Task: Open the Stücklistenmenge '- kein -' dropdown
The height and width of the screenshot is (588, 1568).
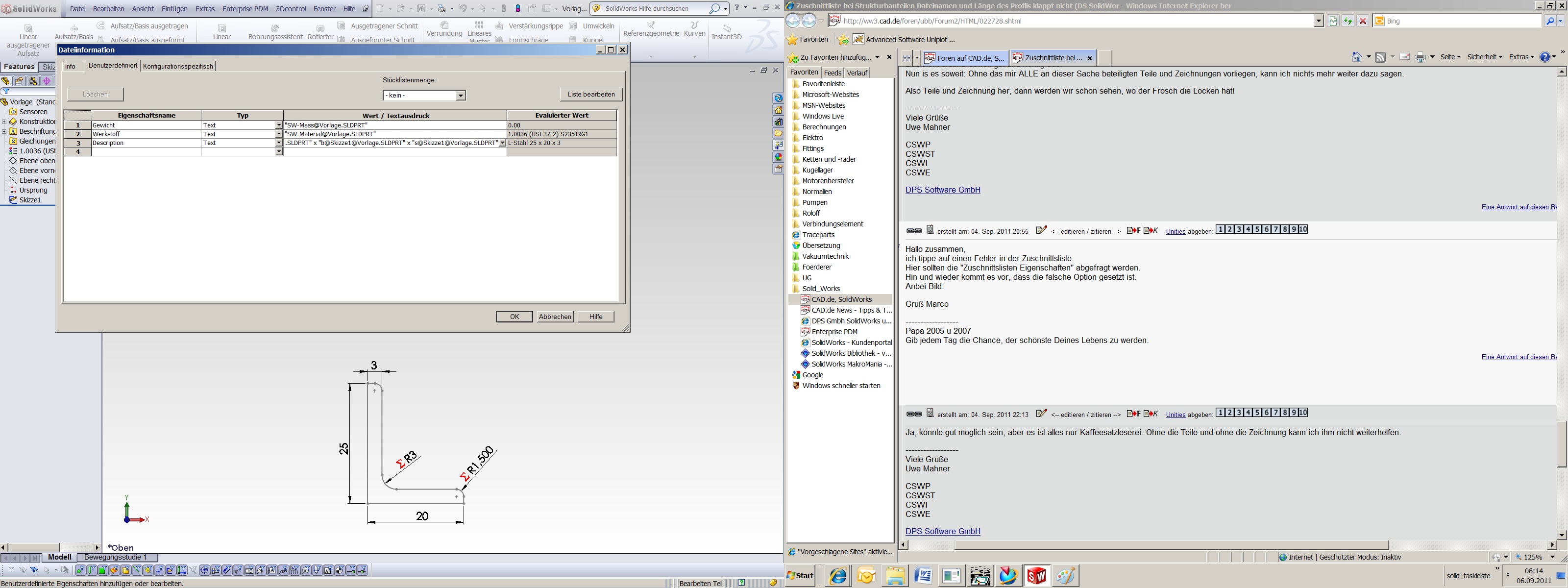Action: pos(461,95)
